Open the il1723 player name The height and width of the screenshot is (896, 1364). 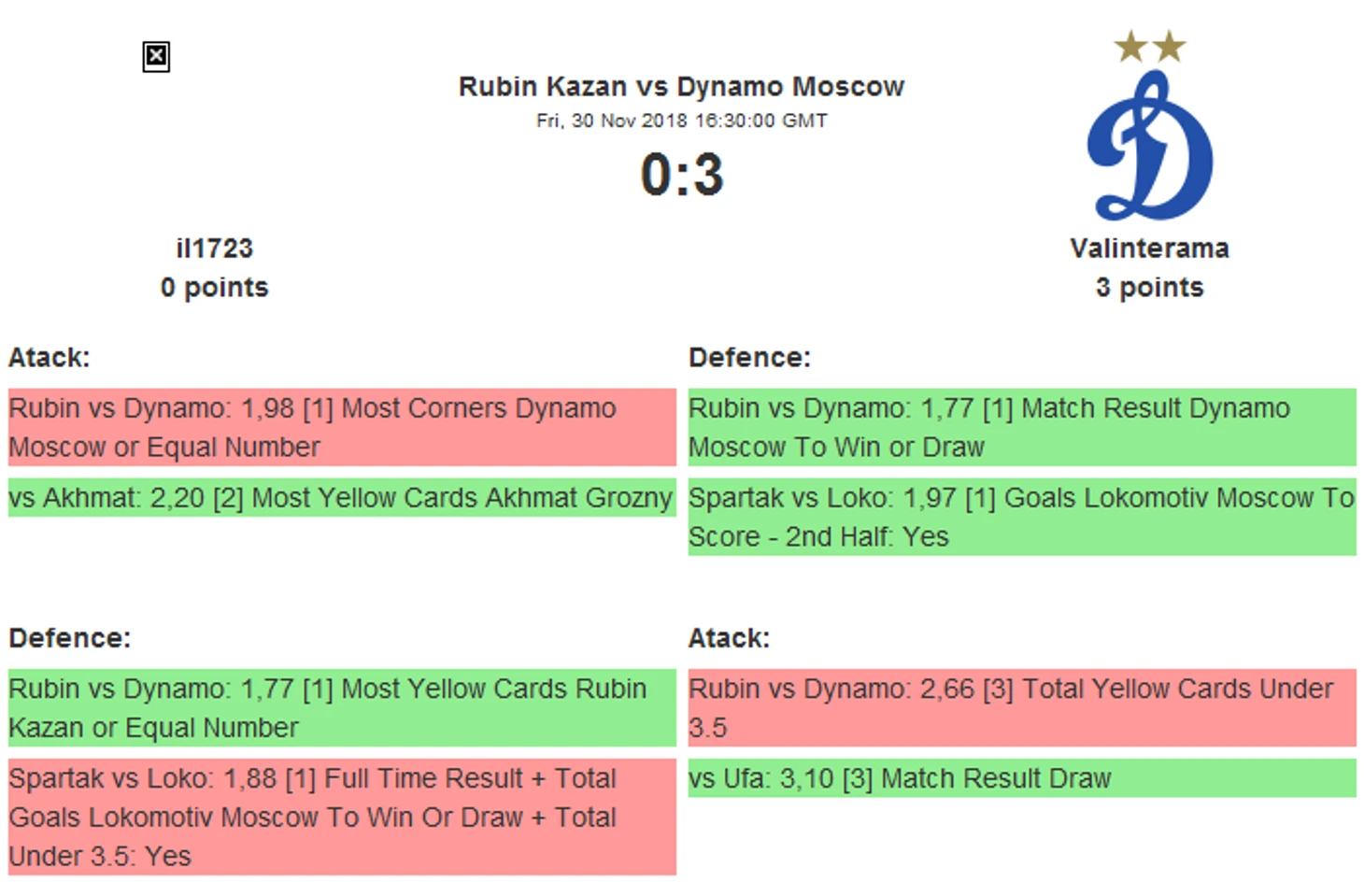coord(214,249)
